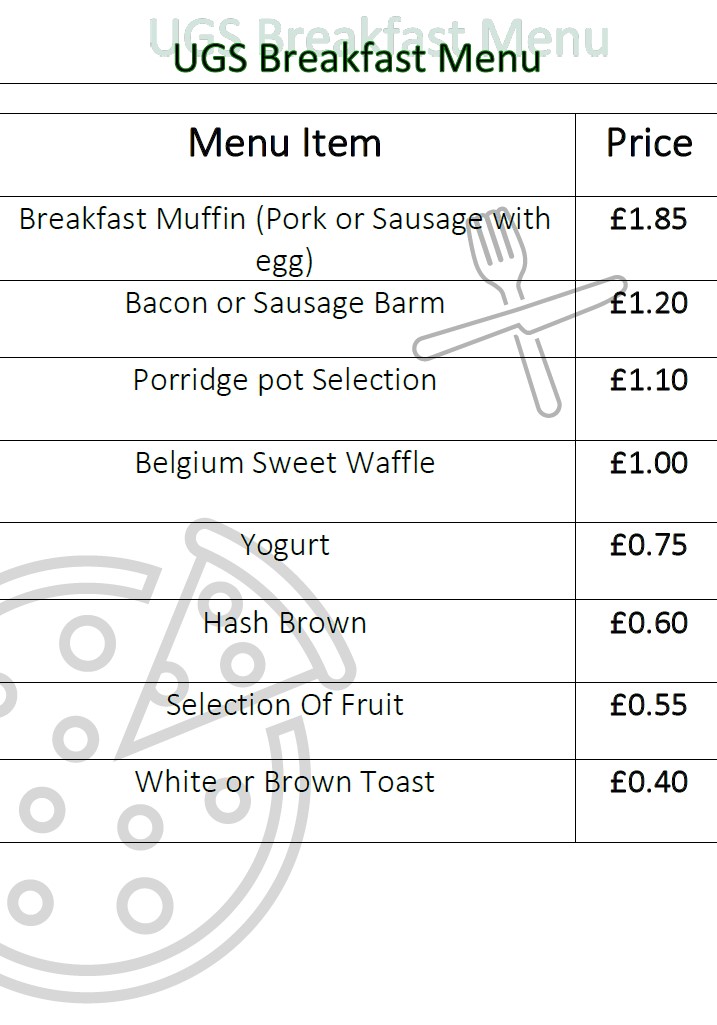717x1025 pixels.
Task: Click the £0.40 price
Action: coord(648,782)
